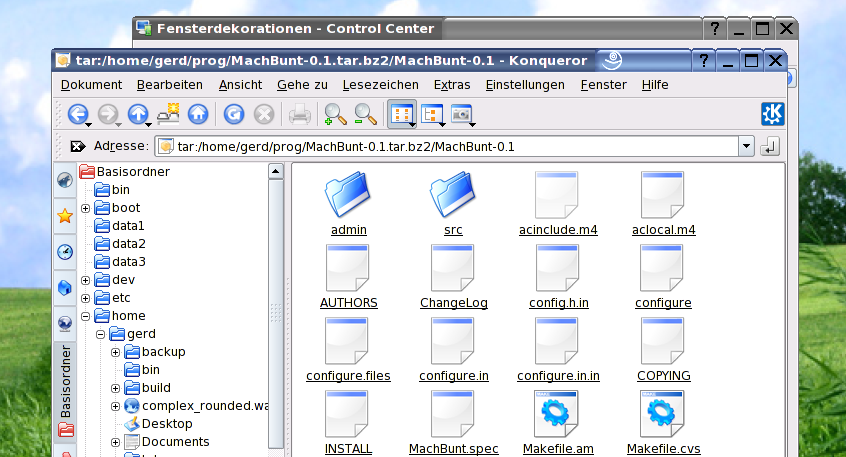Go up one folder with Up arrow
The height and width of the screenshot is (457, 846).
138,114
